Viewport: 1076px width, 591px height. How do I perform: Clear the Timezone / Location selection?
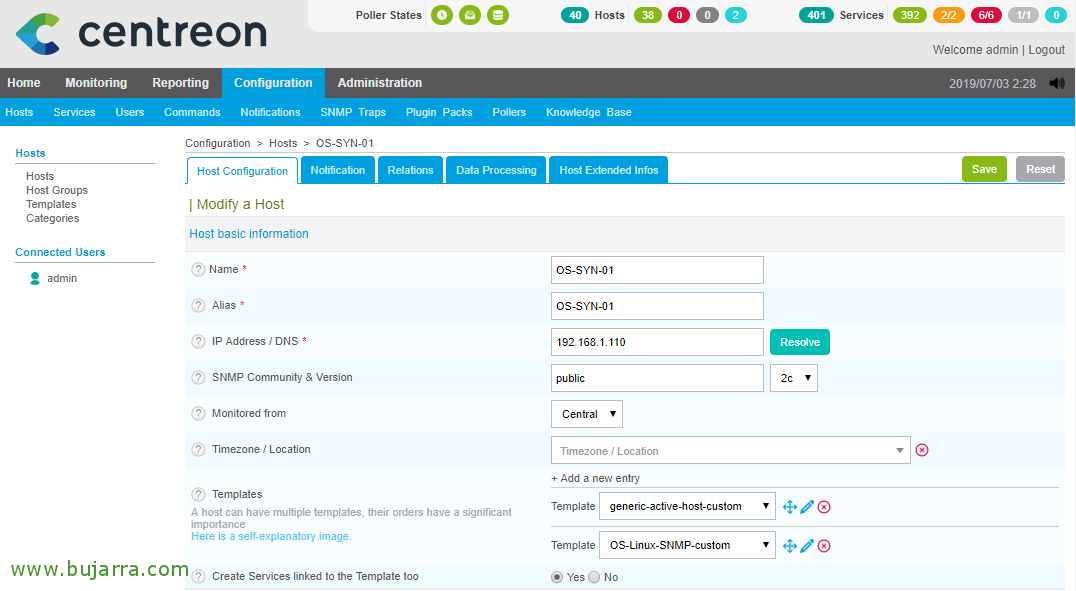click(922, 450)
